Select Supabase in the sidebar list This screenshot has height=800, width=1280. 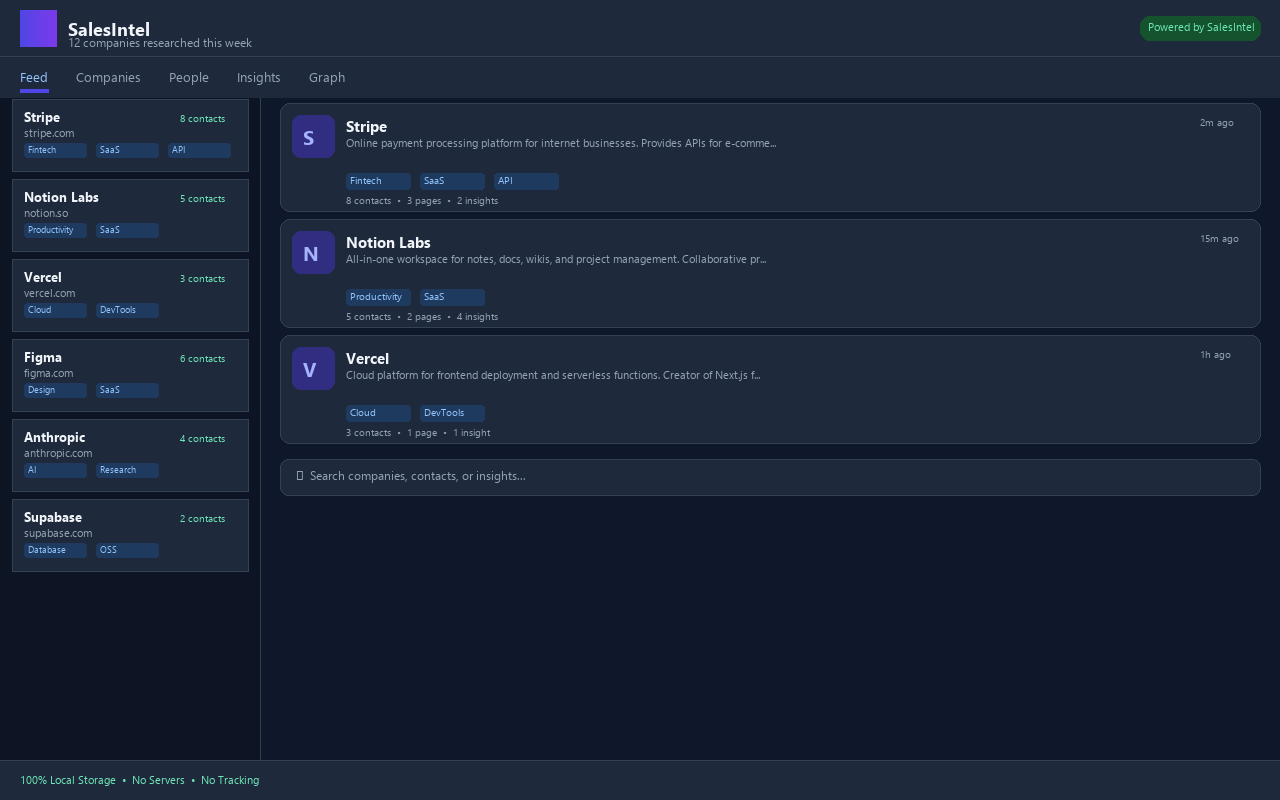pos(130,535)
